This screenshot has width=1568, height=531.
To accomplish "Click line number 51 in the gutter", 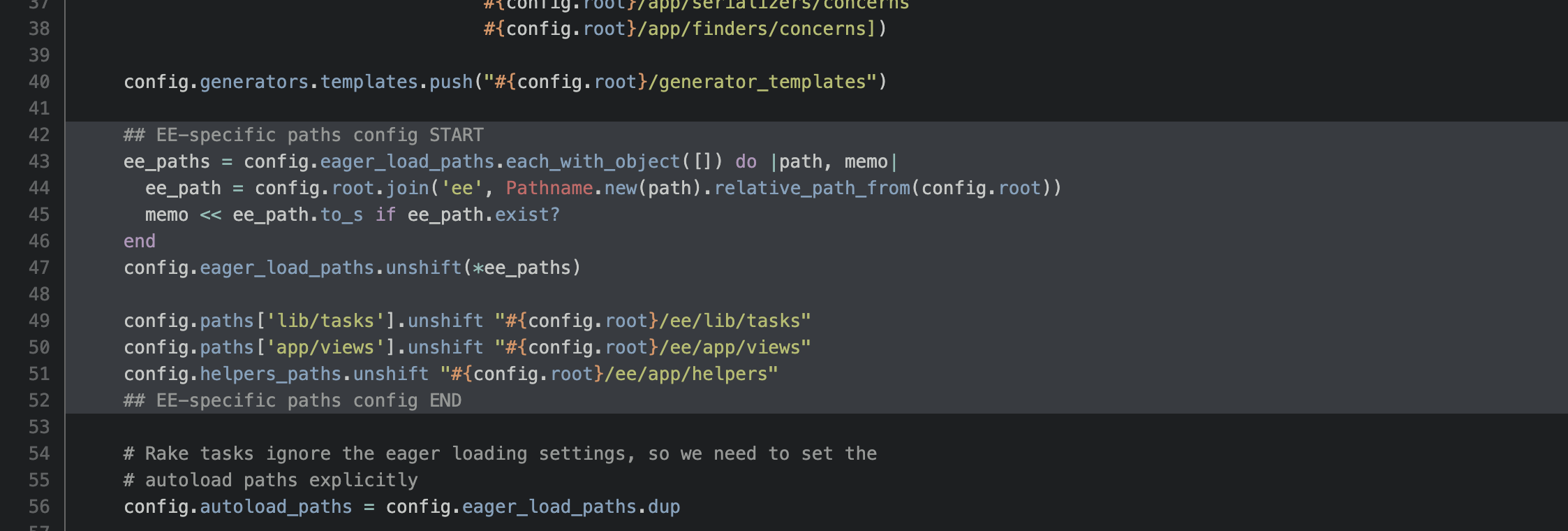I will (x=39, y=374).
